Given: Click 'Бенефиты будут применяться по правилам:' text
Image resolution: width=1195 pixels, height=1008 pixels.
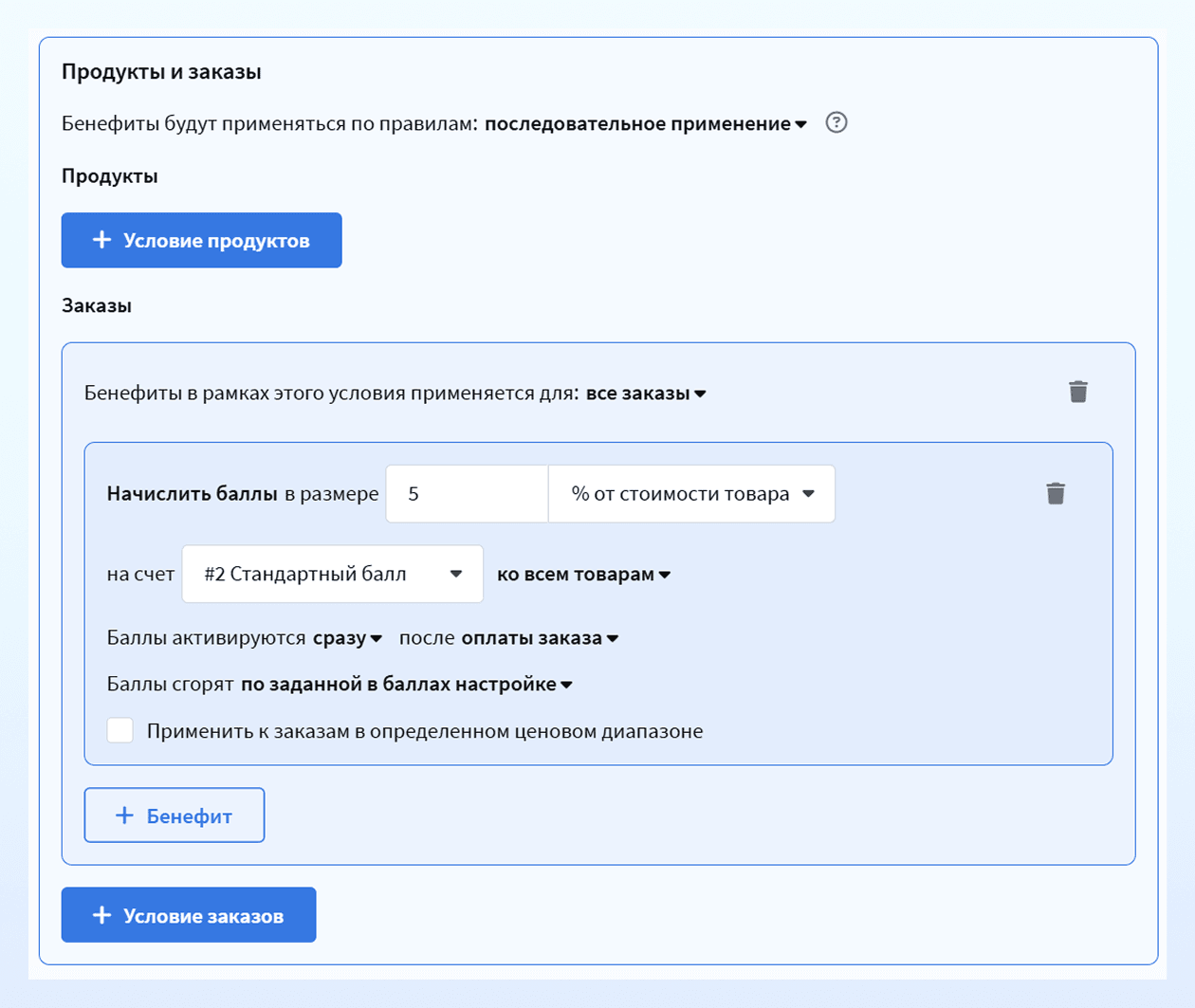Looking at the screenshot, I should [x=270, y=123].
